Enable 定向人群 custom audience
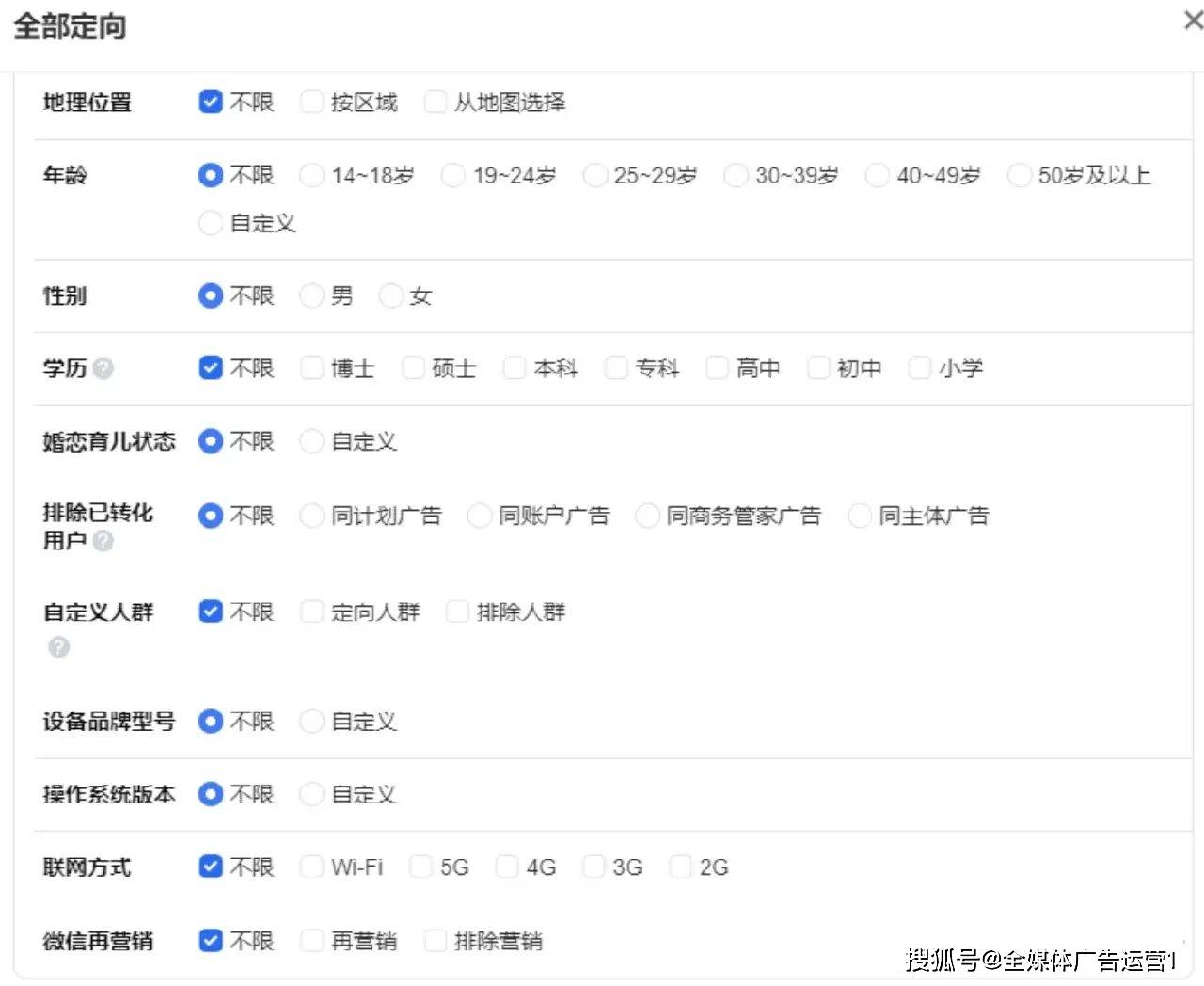 click(x=312, y=612)
